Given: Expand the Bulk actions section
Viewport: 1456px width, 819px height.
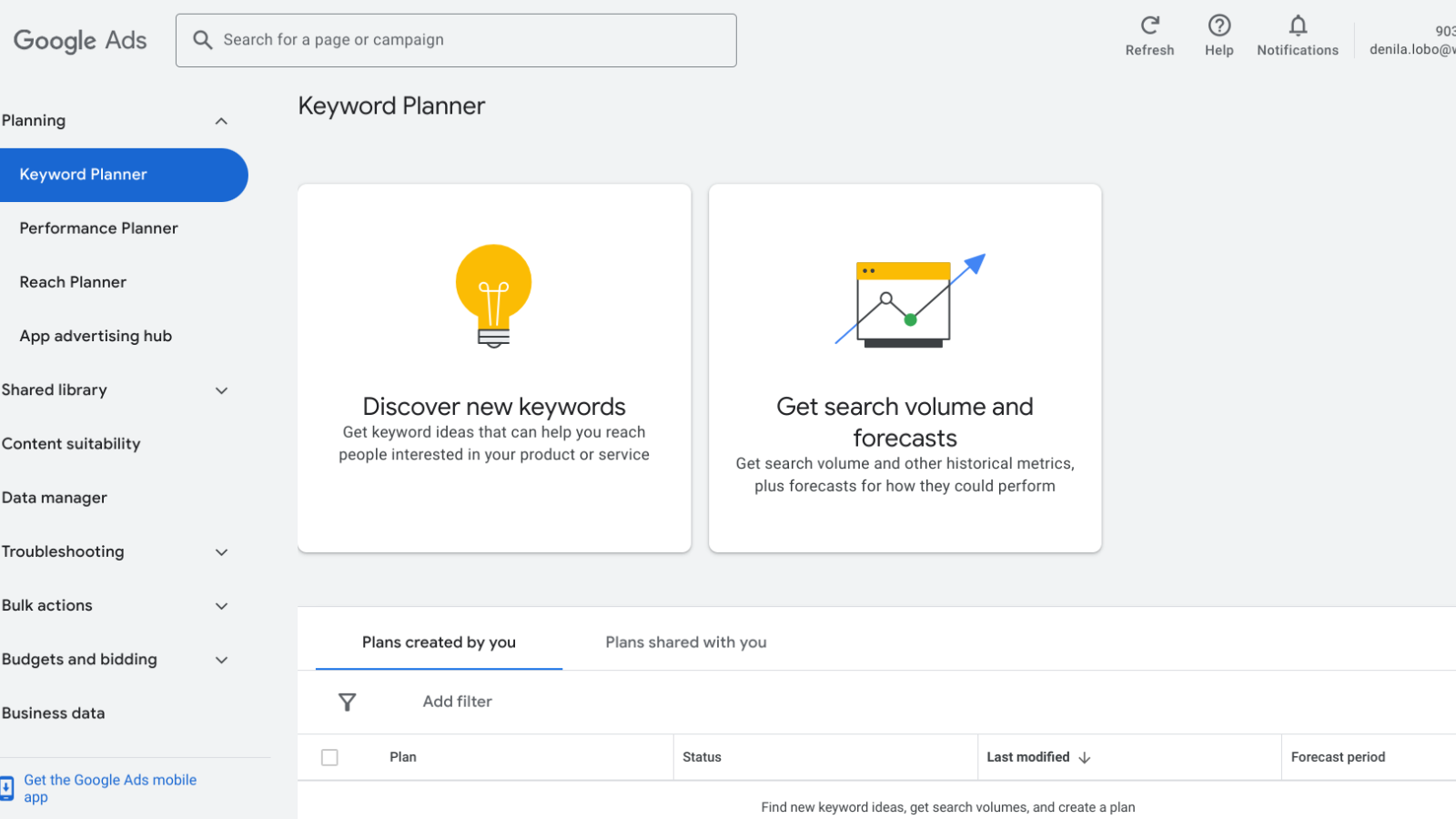Looking at the screenshot, I should [x=221, y=606].
